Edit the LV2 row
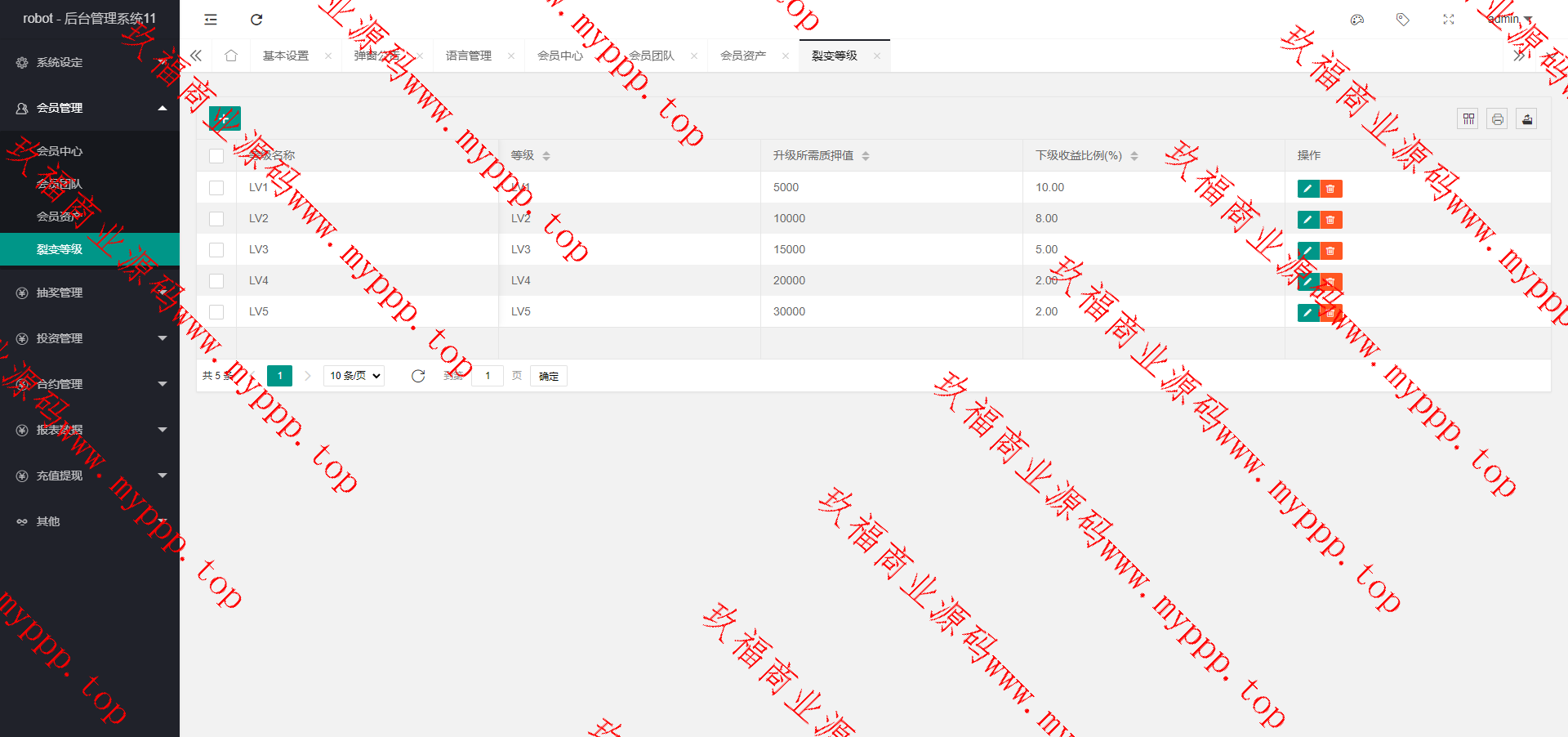This screenshot has width=1568, height=737. click(1308, 220)
